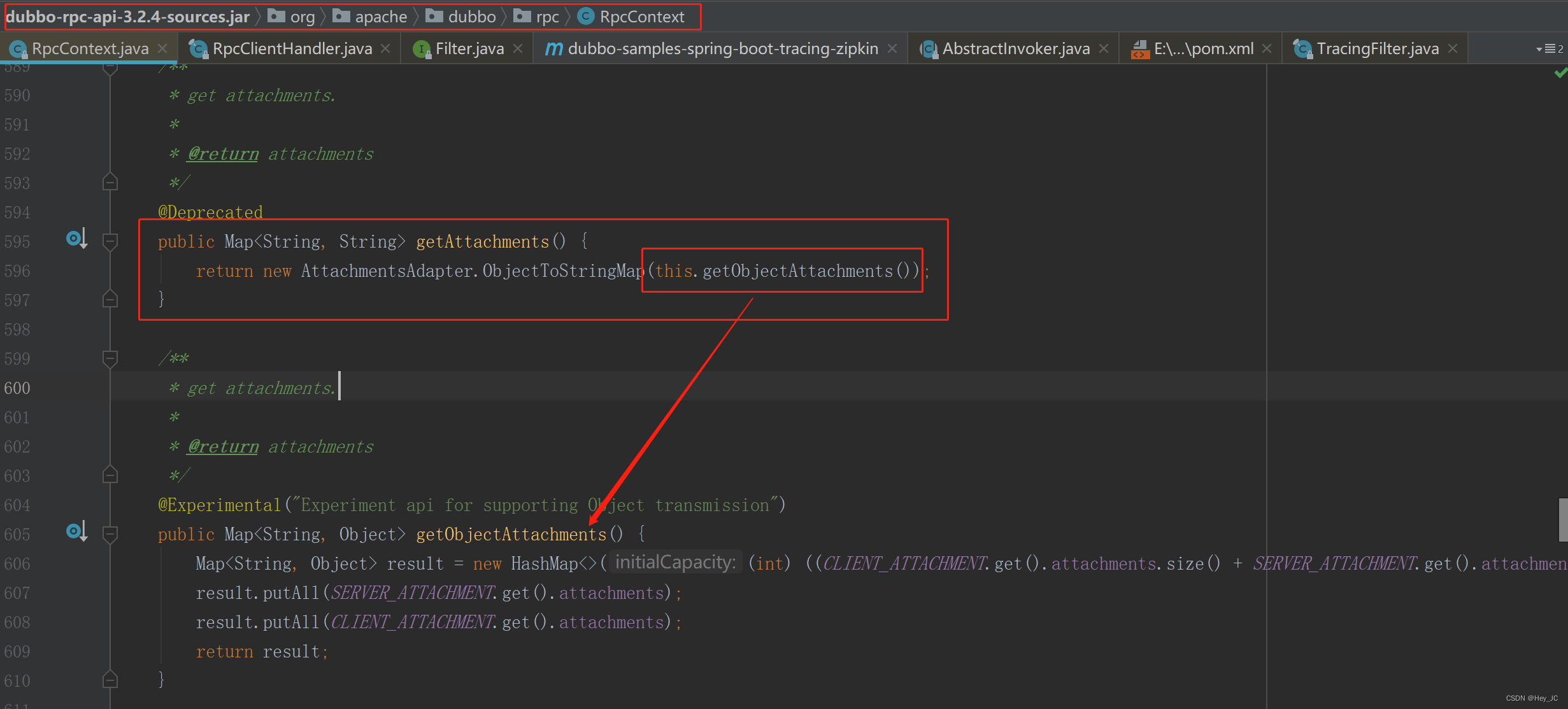The width and height of the screenshot is (1568, 709).
Task: Click the vertical scrollbar thumb on the right
Action: click(1562, 519)
